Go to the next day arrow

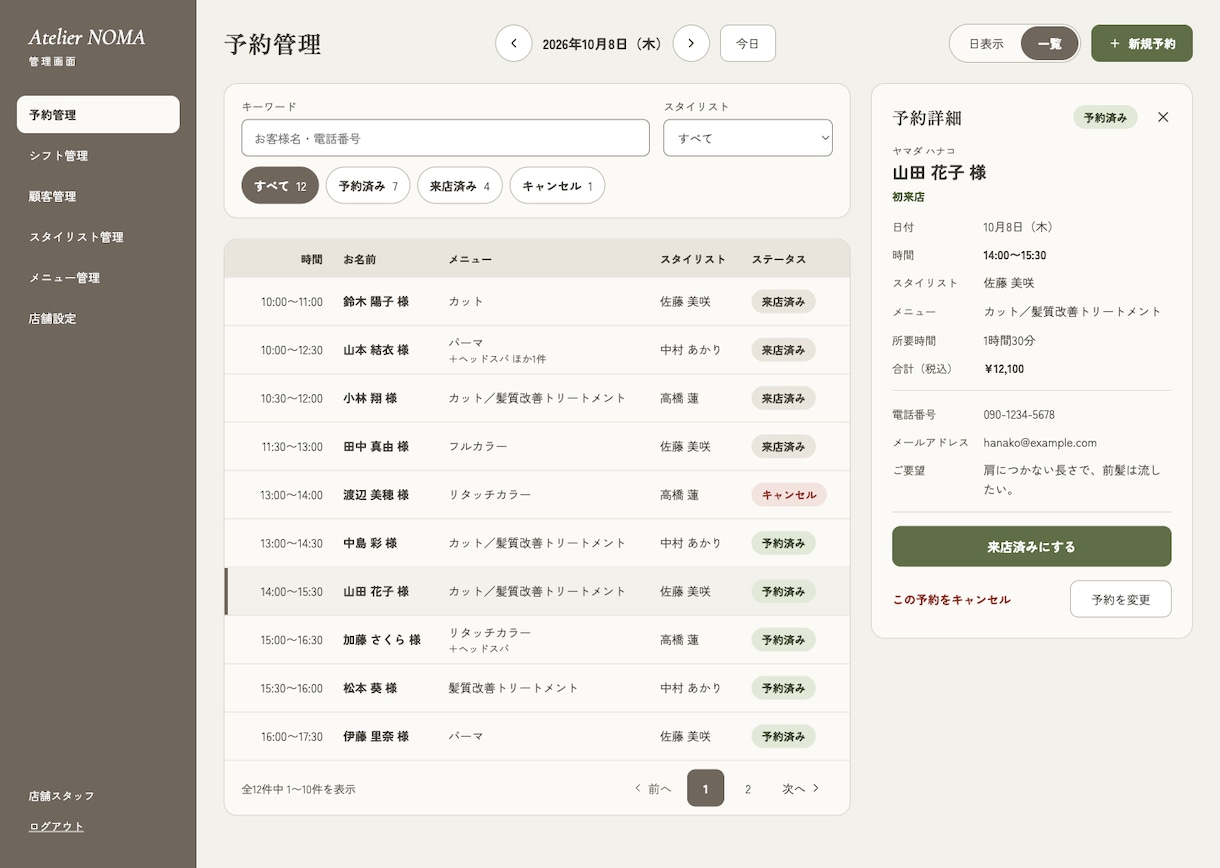tap(691, 44)
